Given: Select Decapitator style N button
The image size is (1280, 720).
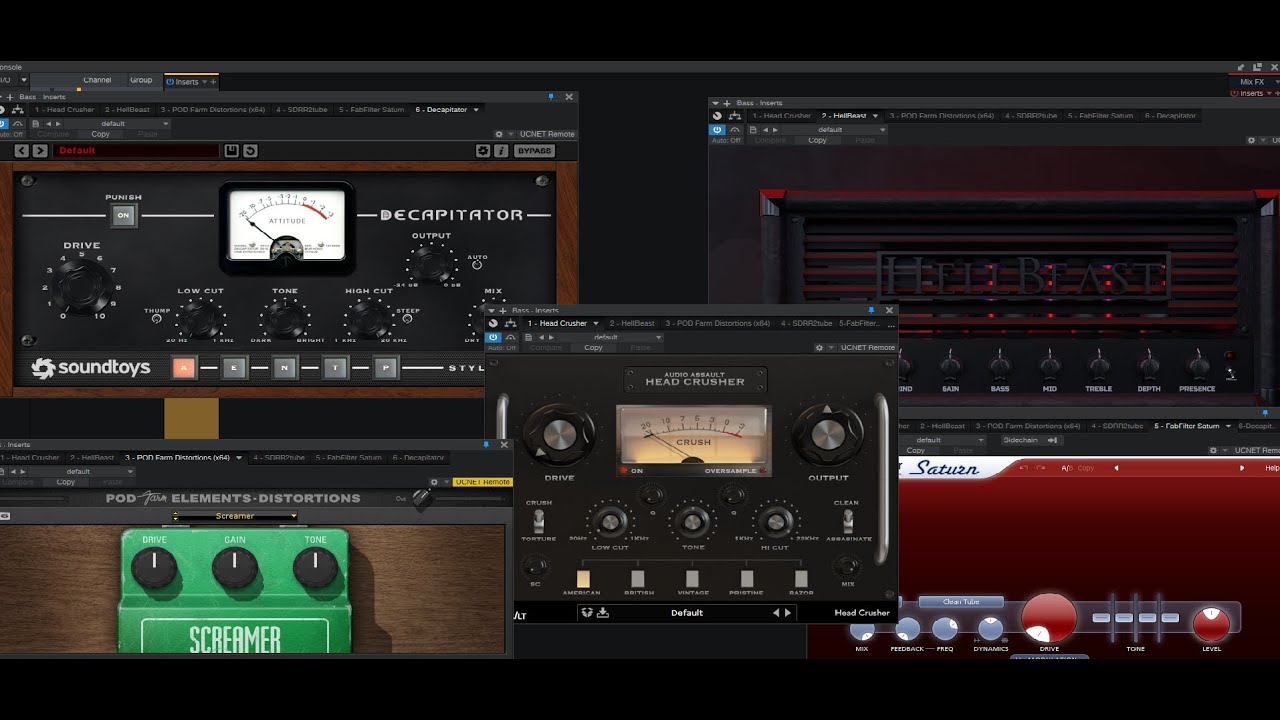Looking at the screenshot, I should click(x=285, y=368).
